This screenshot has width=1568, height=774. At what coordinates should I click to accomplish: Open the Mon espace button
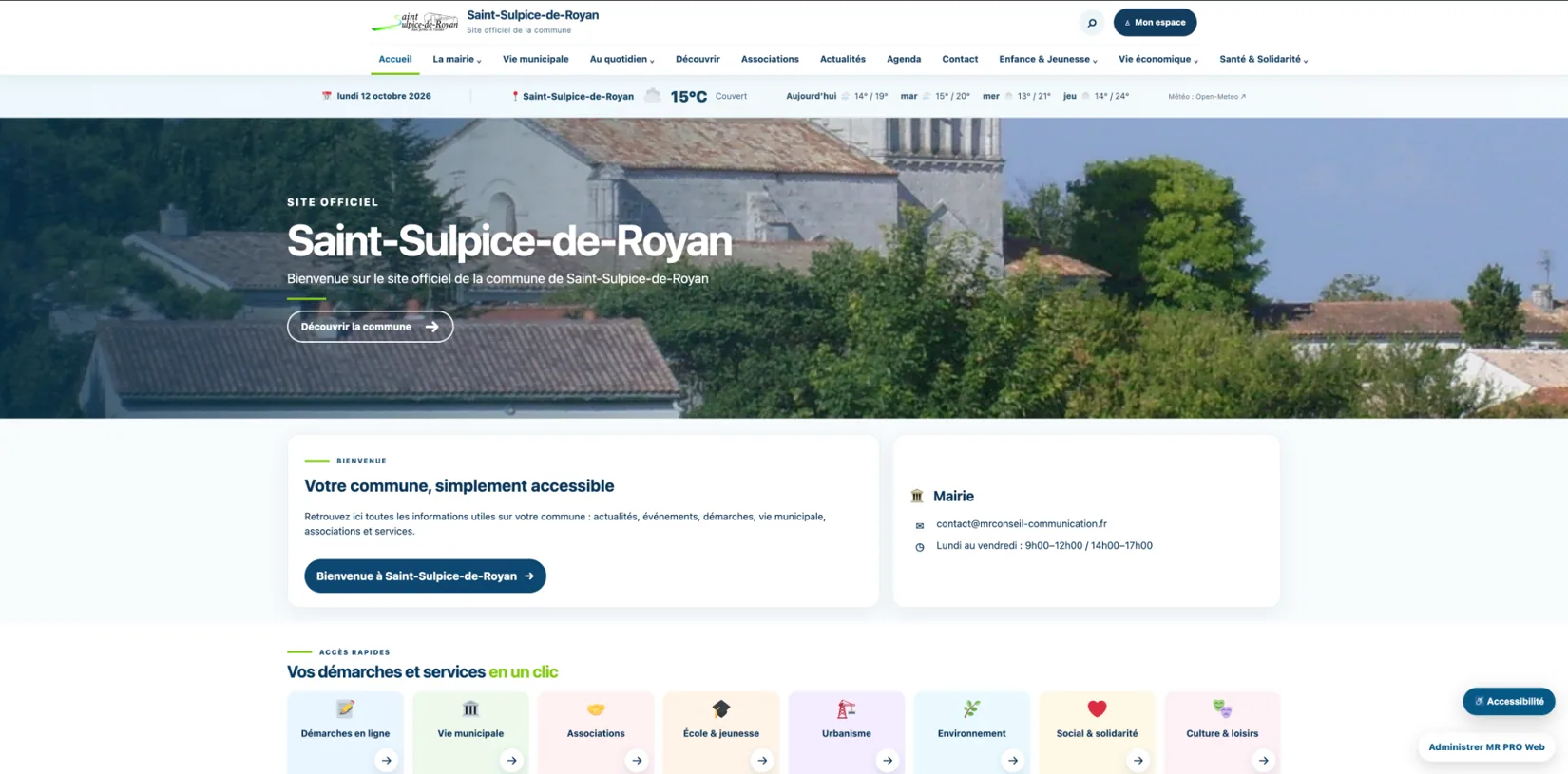[x=1155, y=23]
